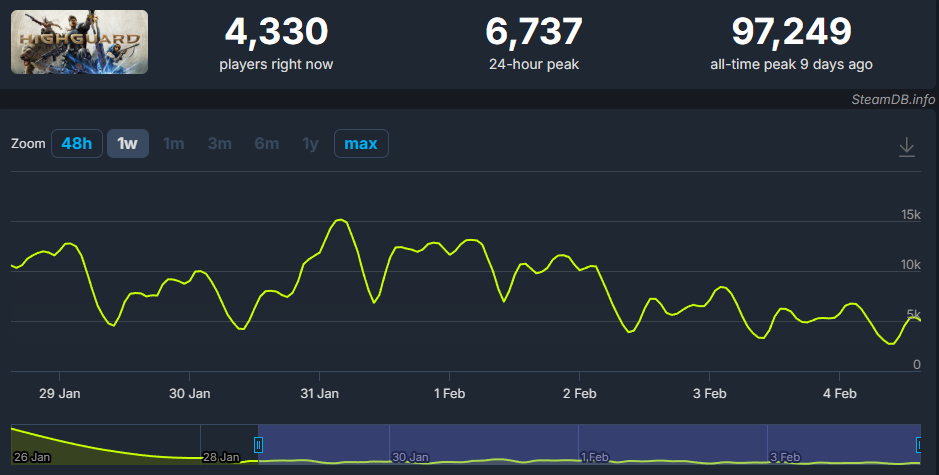Select the 1y zoom range
939x475 pixels.
point(310,144)
